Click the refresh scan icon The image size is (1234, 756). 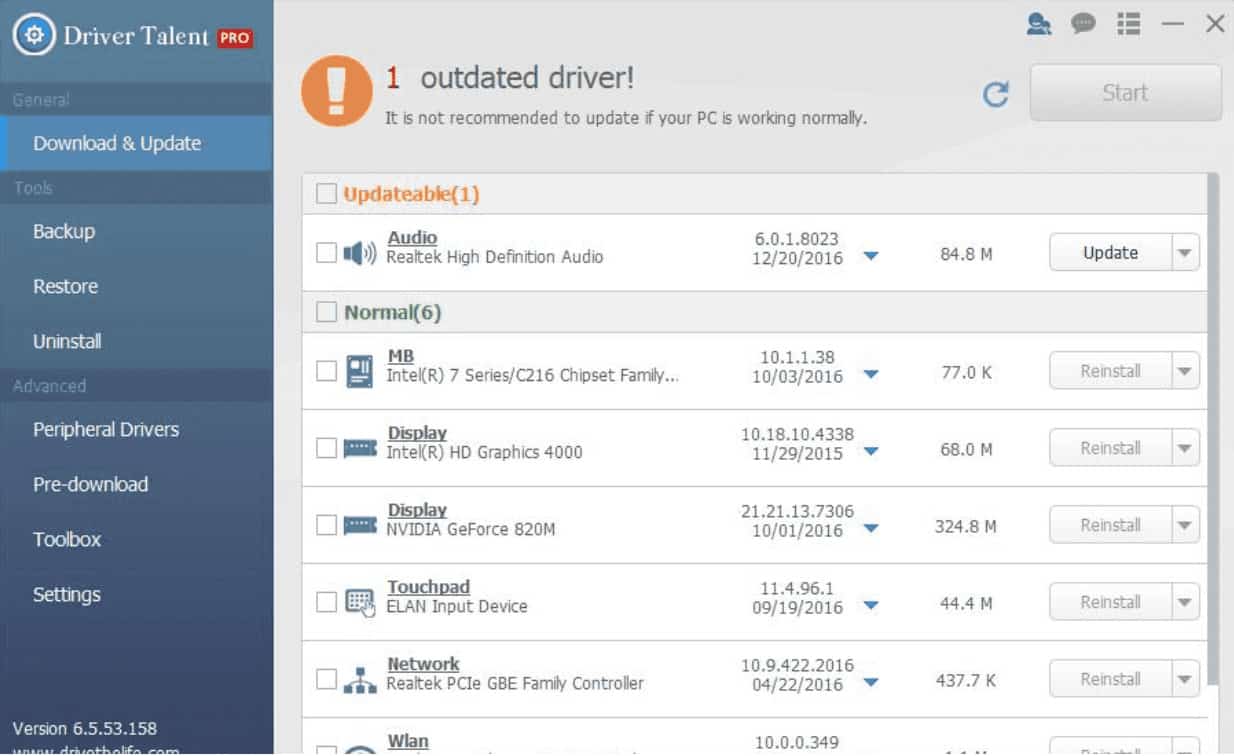coord(995,94)
